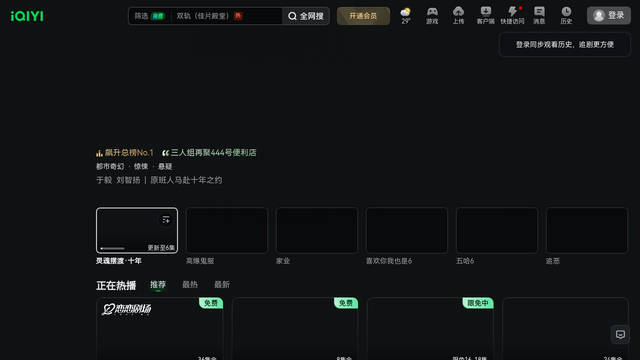Open the 历史 history clock icon

566,16
